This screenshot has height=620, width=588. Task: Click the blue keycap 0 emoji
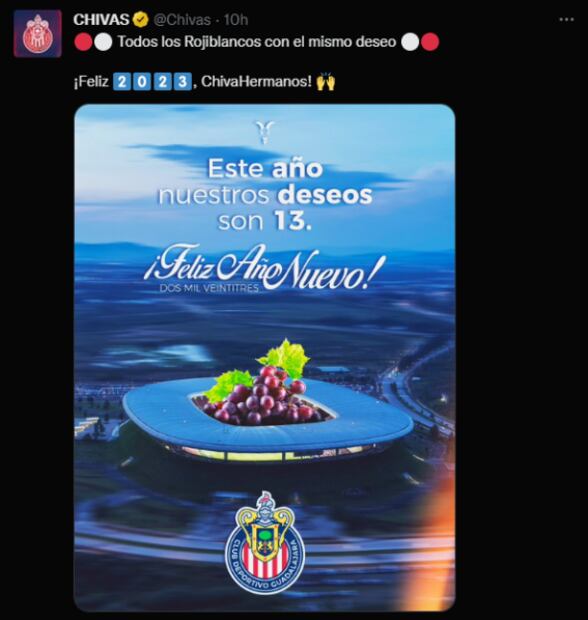(142, 82)
